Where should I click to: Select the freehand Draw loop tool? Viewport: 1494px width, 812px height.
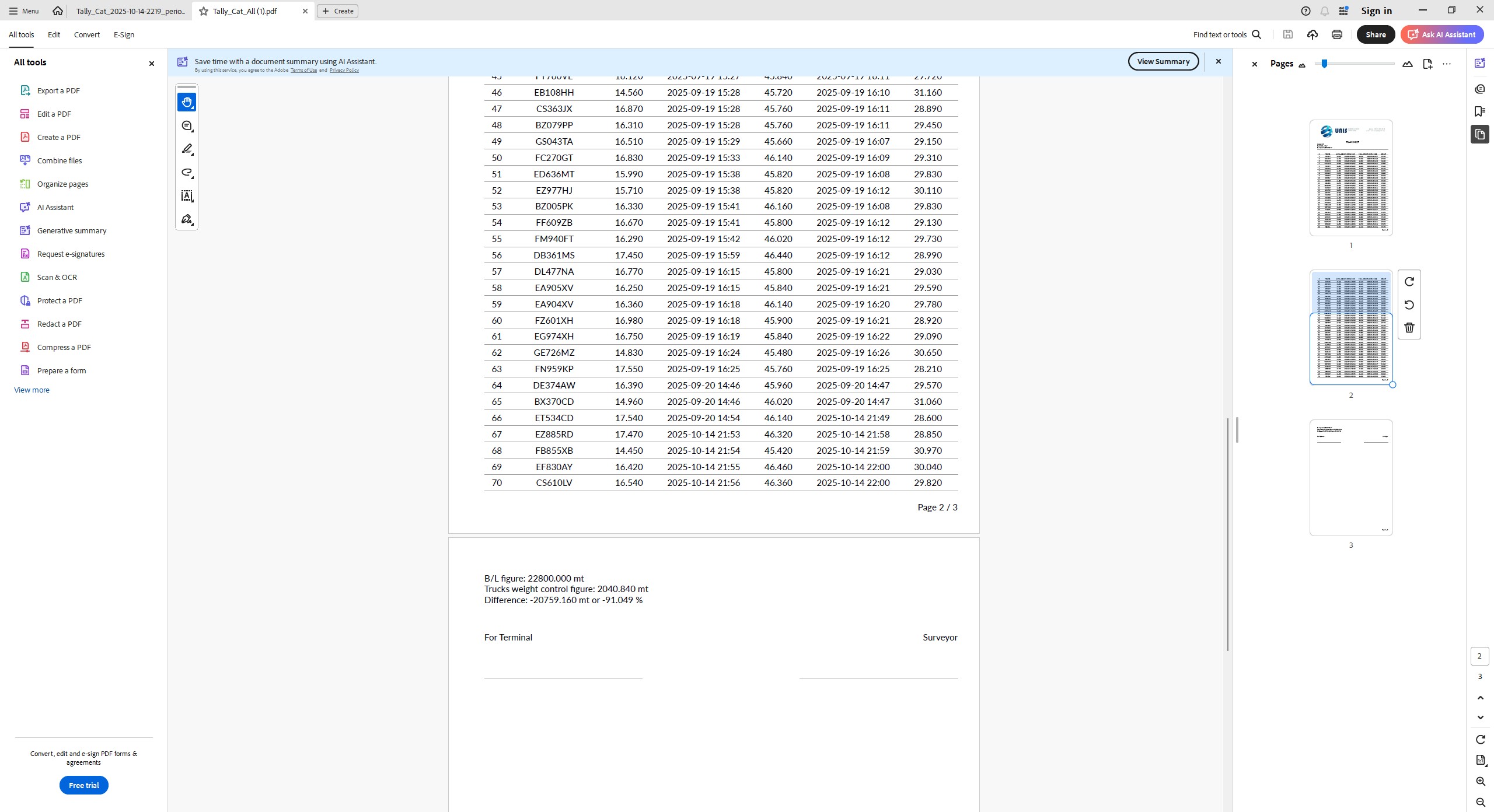(x=187, y=173)
